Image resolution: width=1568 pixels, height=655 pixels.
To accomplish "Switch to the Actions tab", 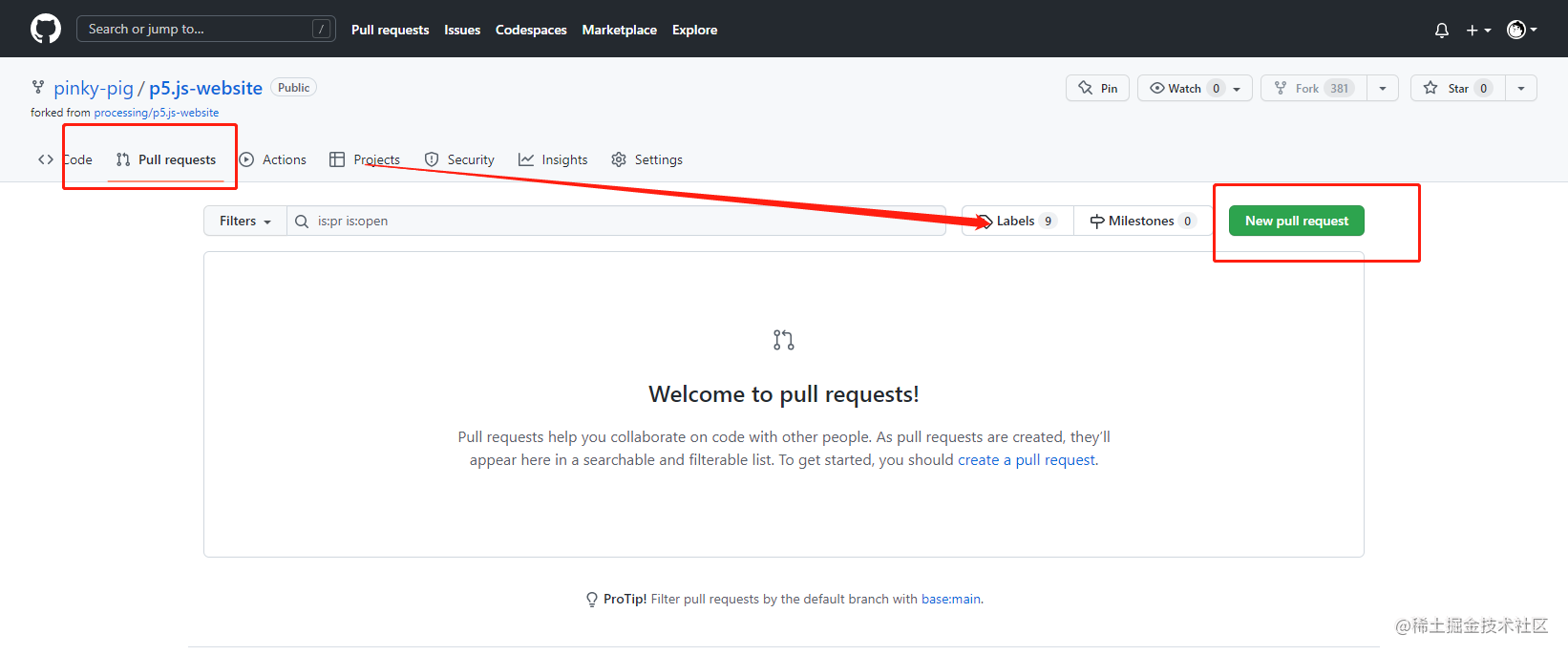I will tap(273, 159).
